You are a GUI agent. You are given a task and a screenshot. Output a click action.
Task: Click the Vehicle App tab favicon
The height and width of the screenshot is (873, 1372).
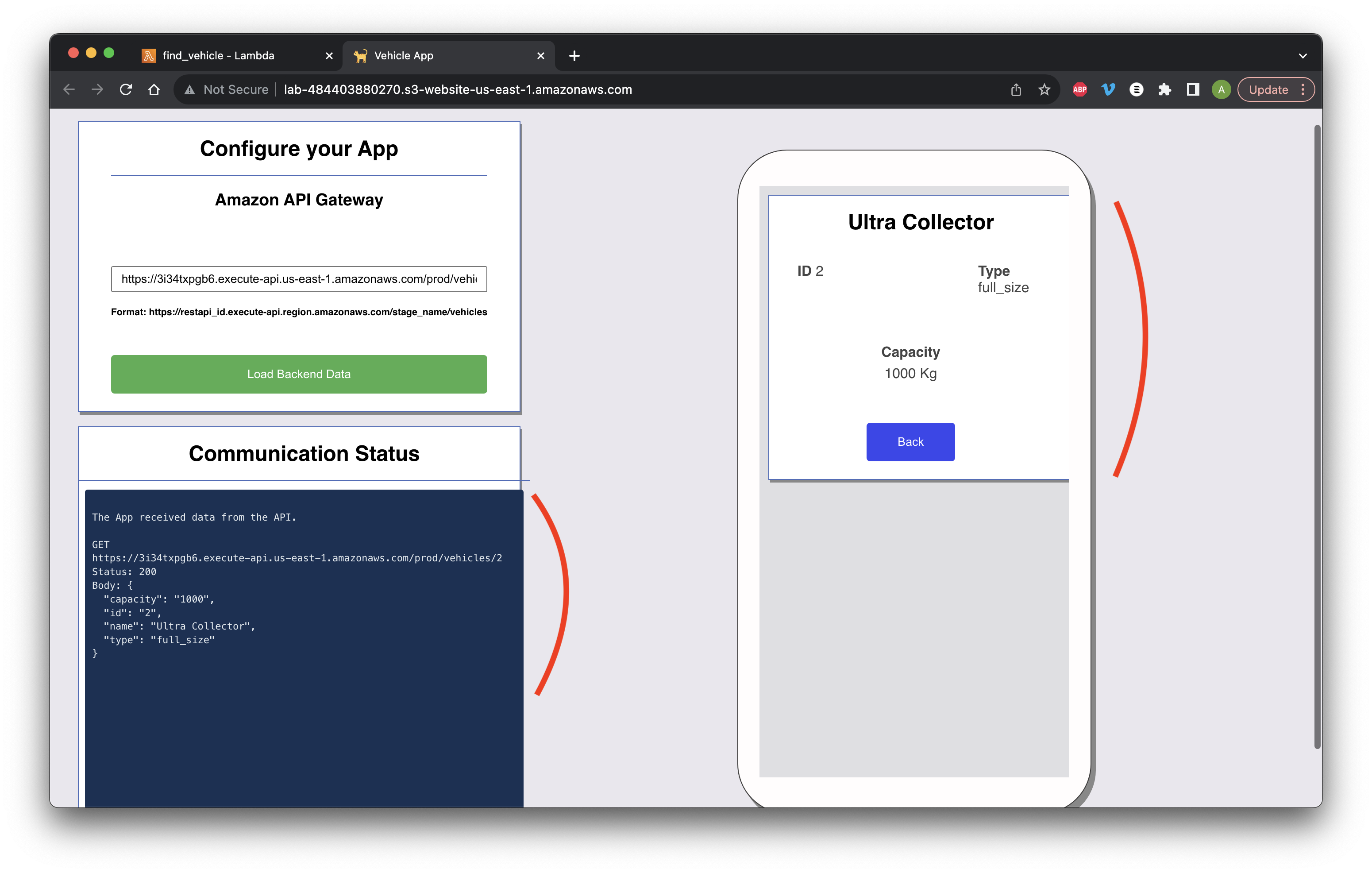[360, 56]
